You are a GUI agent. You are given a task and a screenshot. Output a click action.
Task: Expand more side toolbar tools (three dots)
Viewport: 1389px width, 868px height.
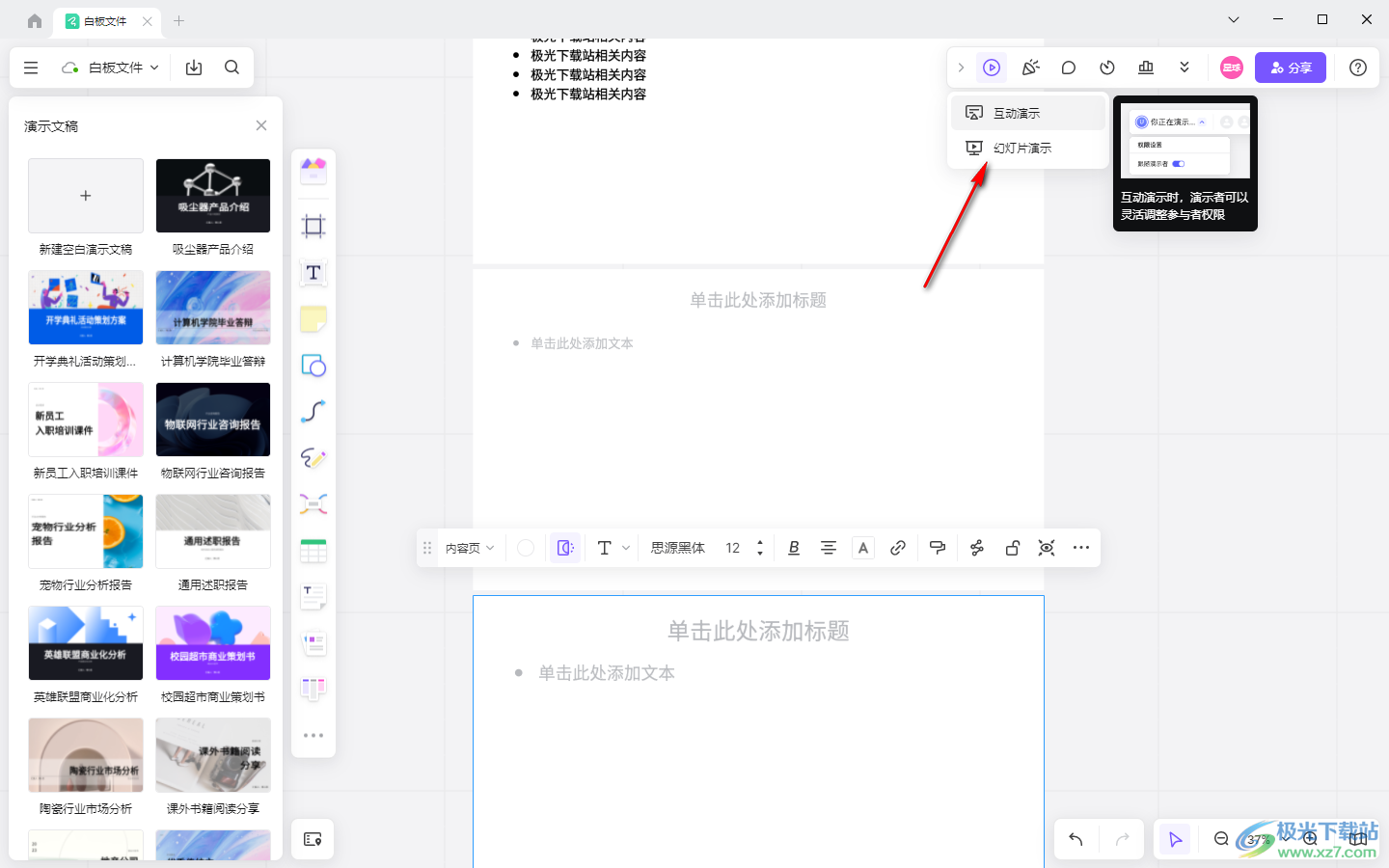(x=313, y=735)
